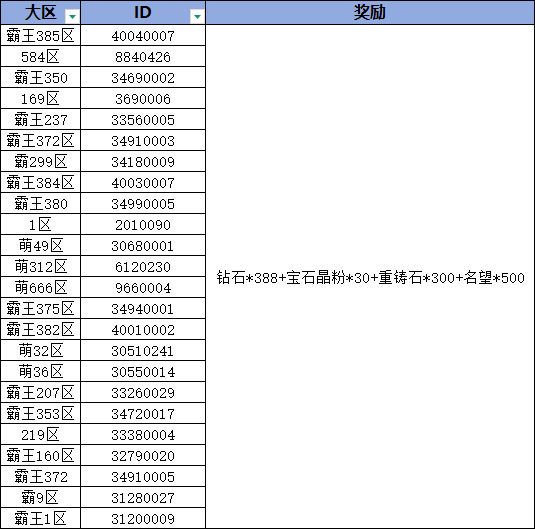Select cell 萌49区
This screenshot has height=529, width=535.
(x=41, y=245)
